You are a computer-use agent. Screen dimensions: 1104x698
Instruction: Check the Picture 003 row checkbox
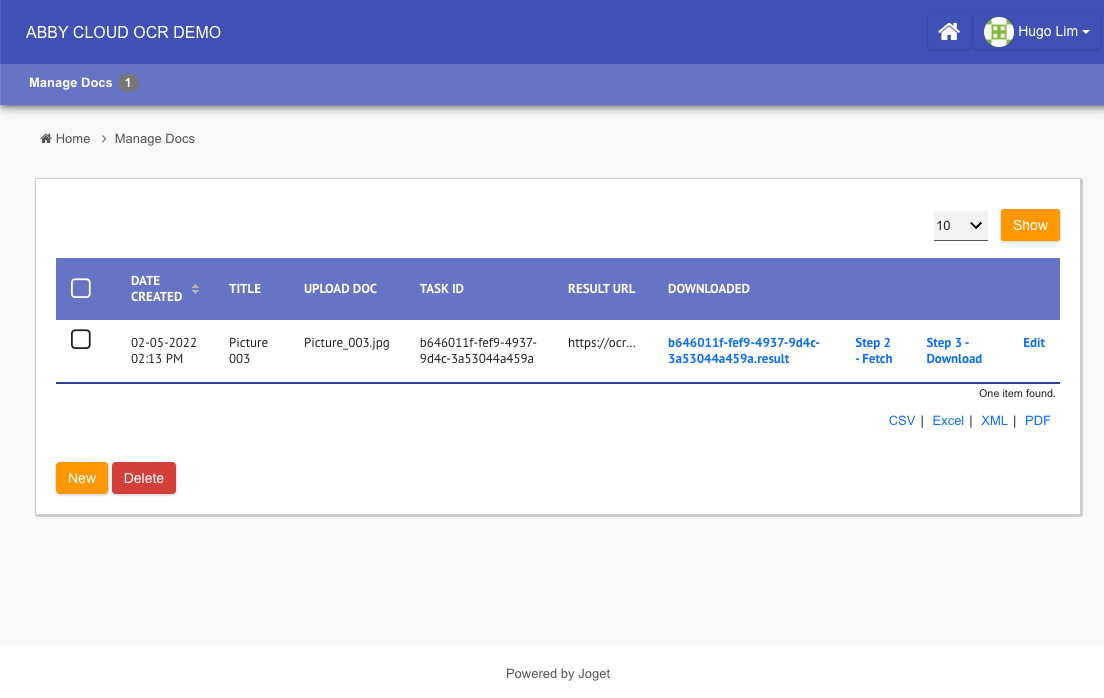[81, 340]
